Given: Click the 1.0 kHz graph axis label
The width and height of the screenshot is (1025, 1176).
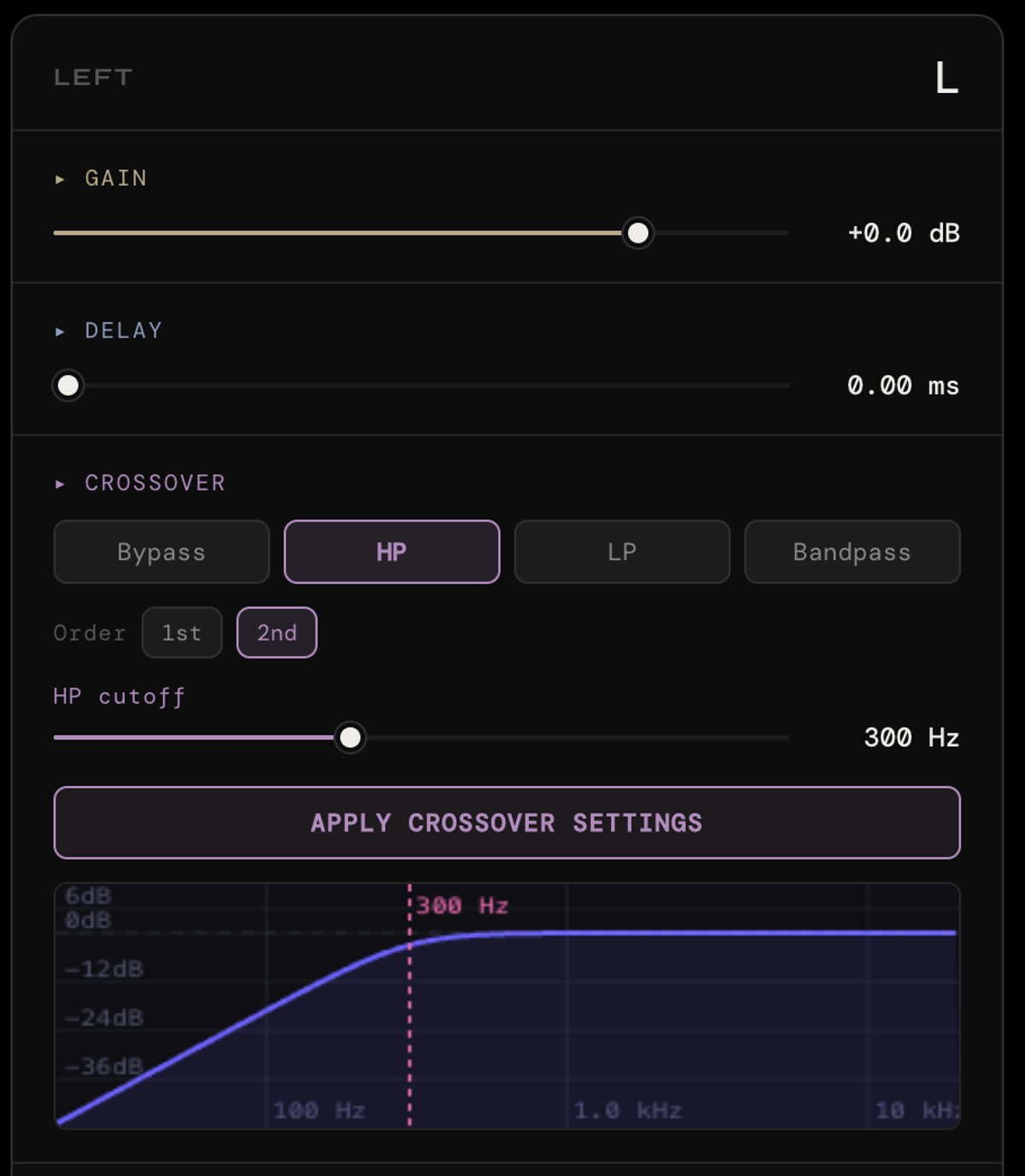Looking at the screenshot, I should [x=628, y=1110].
